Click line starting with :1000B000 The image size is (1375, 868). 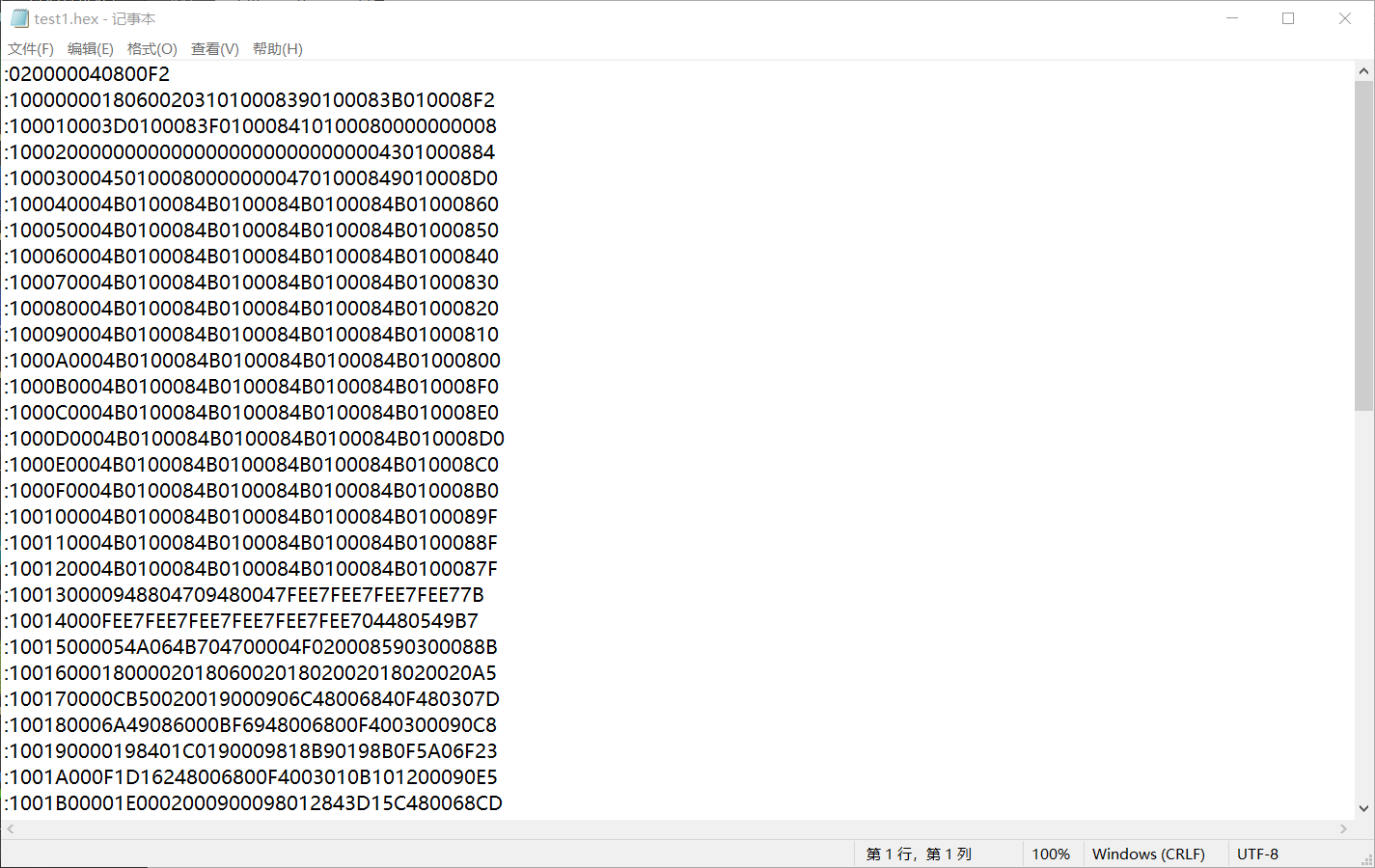pos(251,387)
